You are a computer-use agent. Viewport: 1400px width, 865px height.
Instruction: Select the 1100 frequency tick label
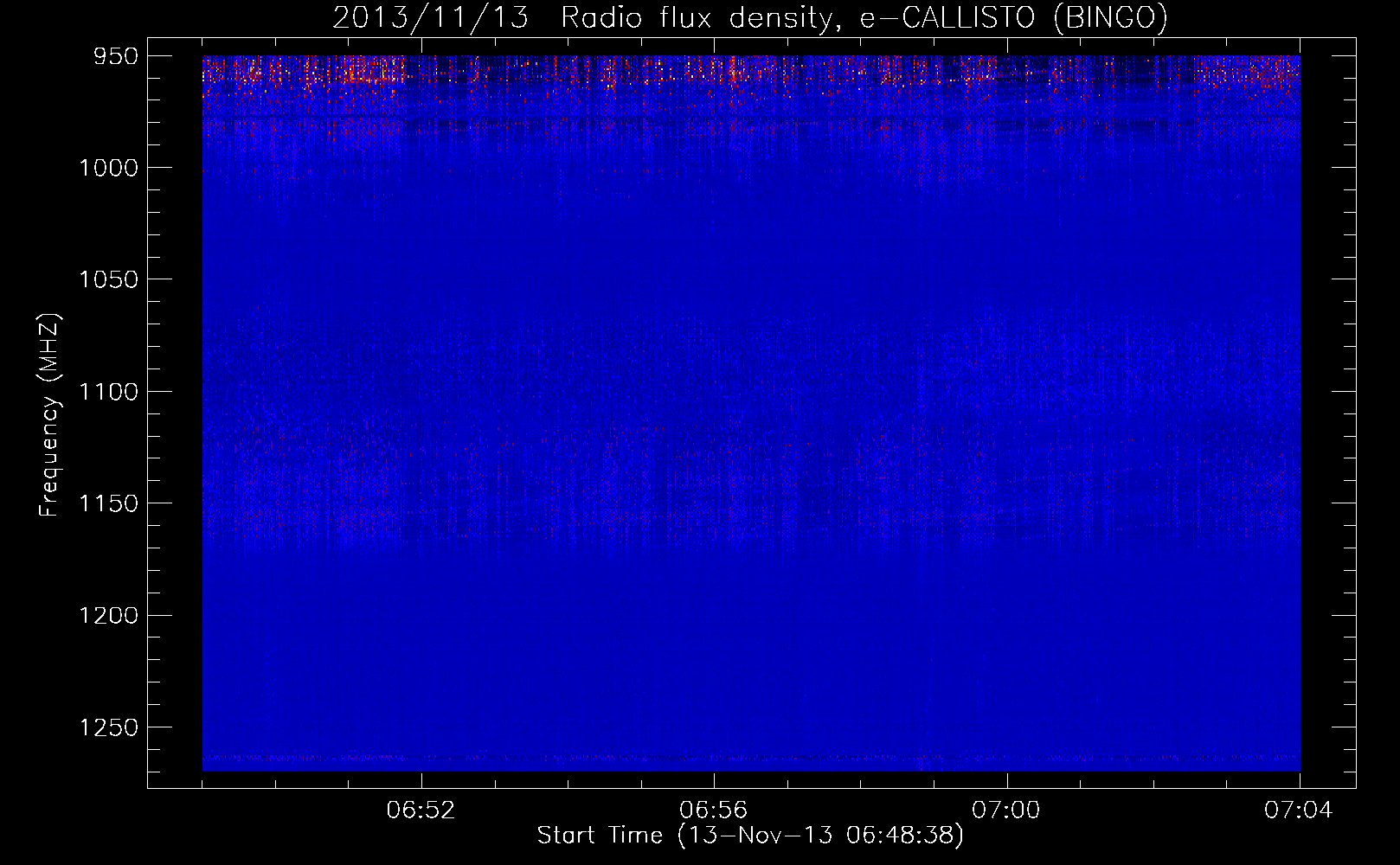(108, 392)
